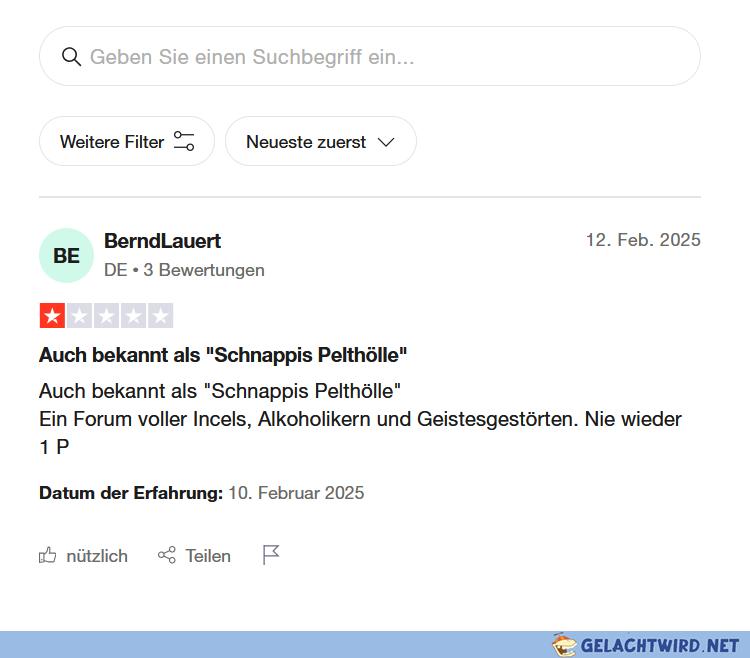Report the review with the flag icon
This screenshot has height=658, width=750.
click(271, 555)
